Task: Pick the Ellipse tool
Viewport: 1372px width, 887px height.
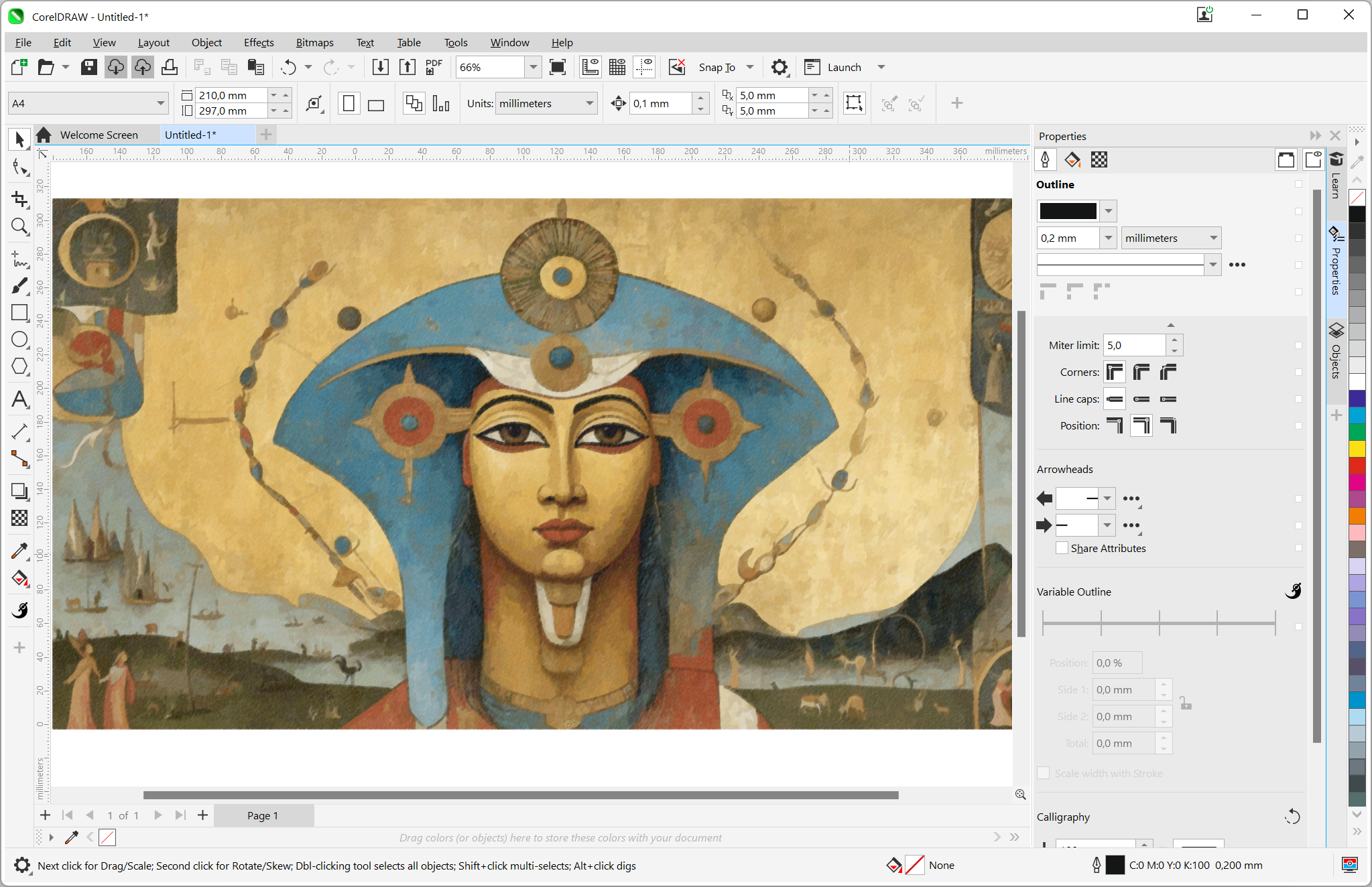Action: point(19,340)
